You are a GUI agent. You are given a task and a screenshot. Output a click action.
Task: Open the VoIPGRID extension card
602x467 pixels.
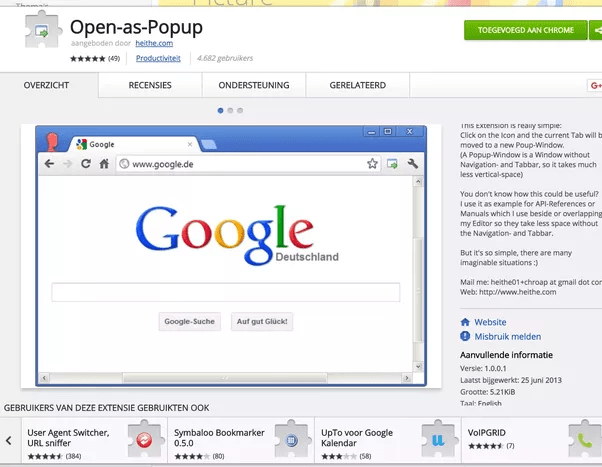[x=532, y=441]
